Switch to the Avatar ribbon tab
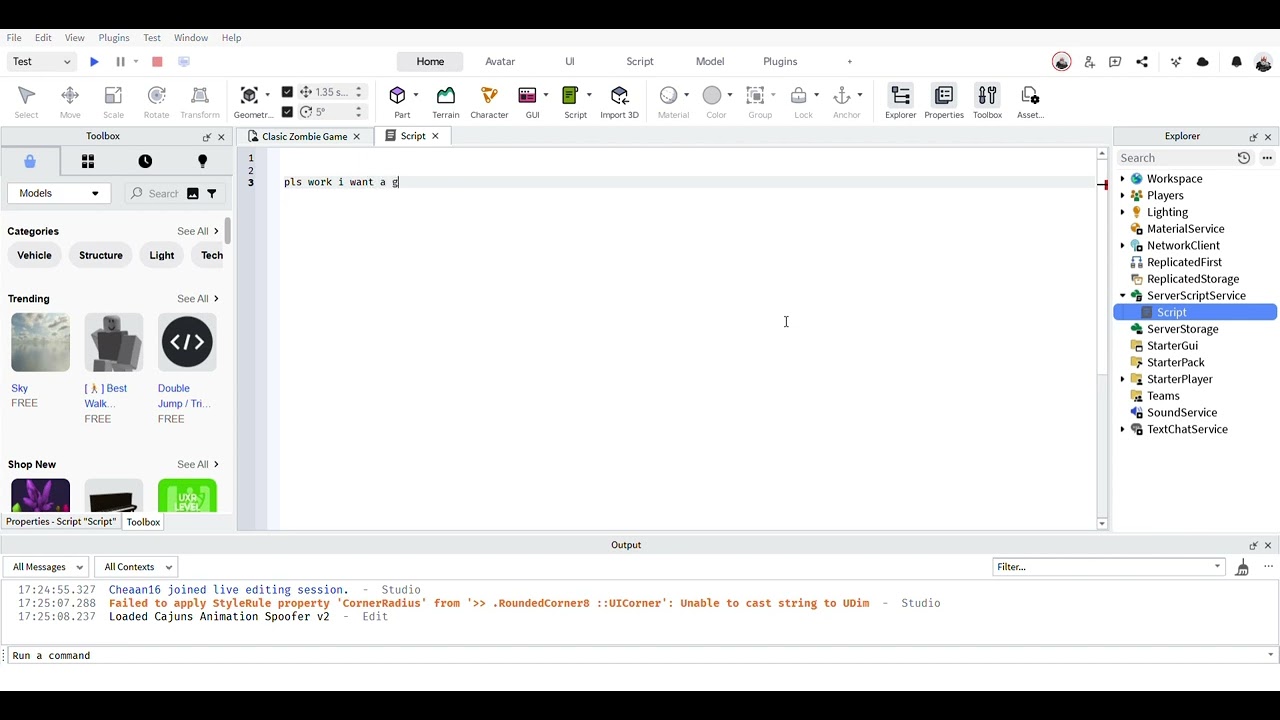Viewport: 1280px width, 720px height. pos(500,62)
